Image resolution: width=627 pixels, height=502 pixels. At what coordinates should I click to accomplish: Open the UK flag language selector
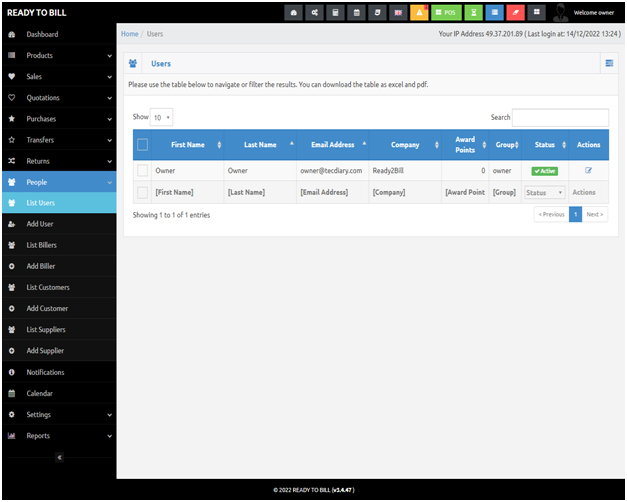(398, 13)
